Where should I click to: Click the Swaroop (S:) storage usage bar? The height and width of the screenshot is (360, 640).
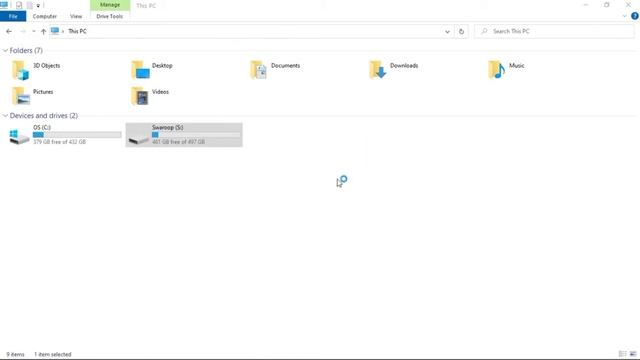196,135
